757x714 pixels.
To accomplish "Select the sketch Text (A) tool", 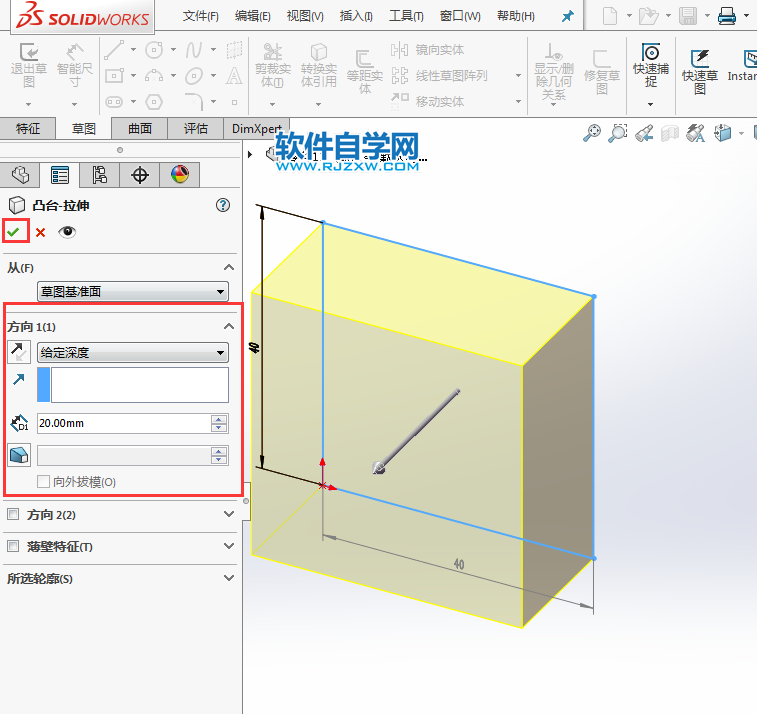I will 234,76.
